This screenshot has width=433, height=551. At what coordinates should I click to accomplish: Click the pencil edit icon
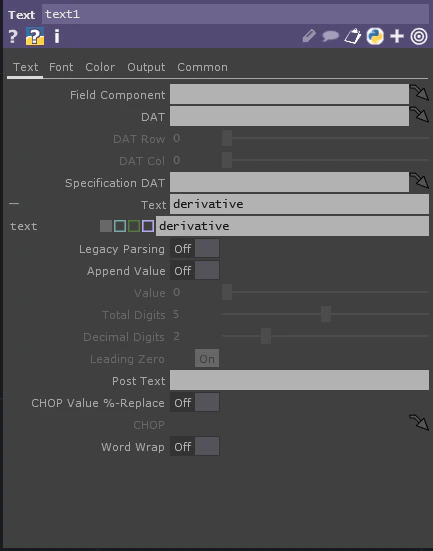tap(309, 36)
